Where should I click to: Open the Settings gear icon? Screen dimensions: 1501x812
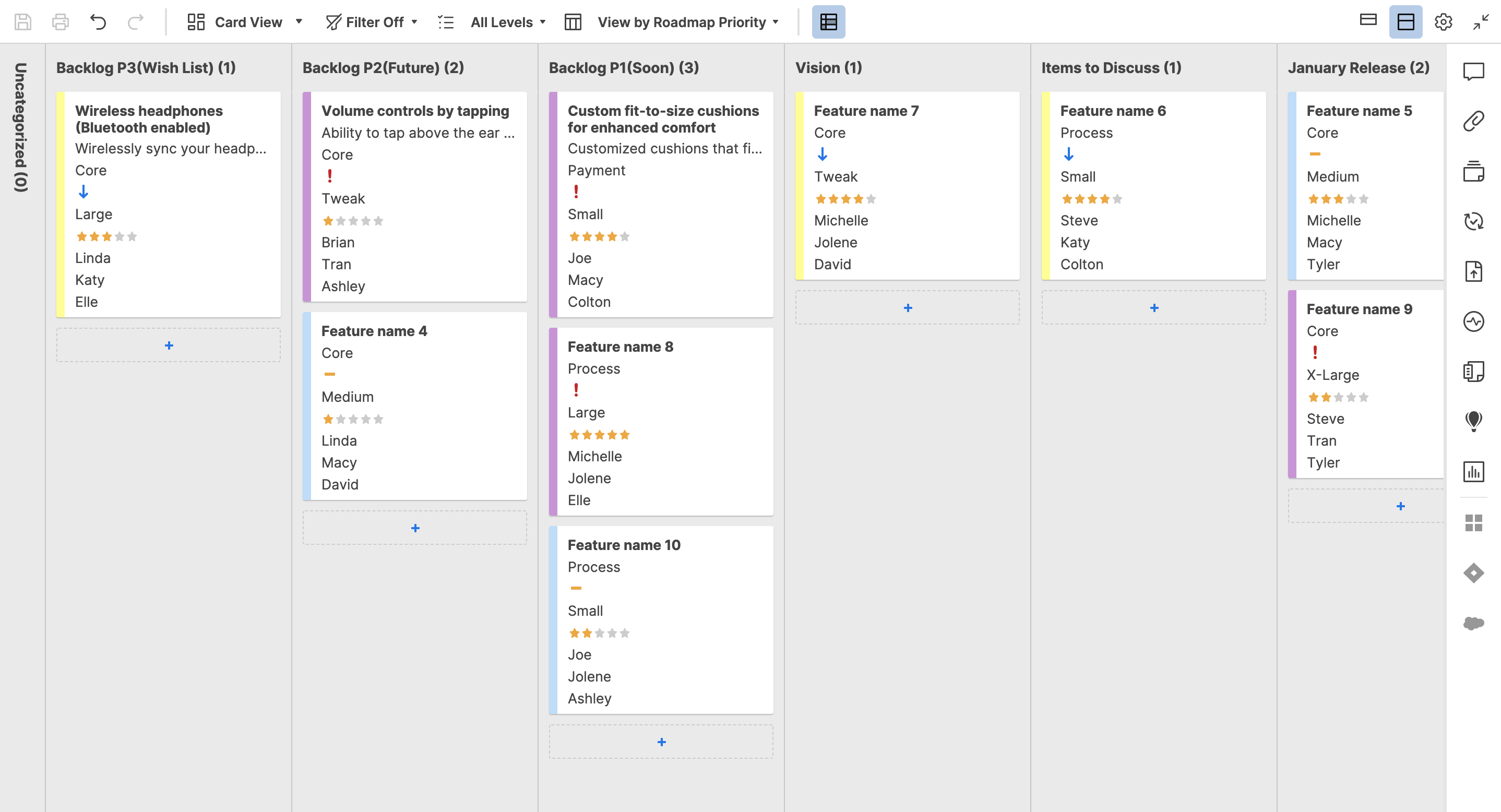(1443, 22)
